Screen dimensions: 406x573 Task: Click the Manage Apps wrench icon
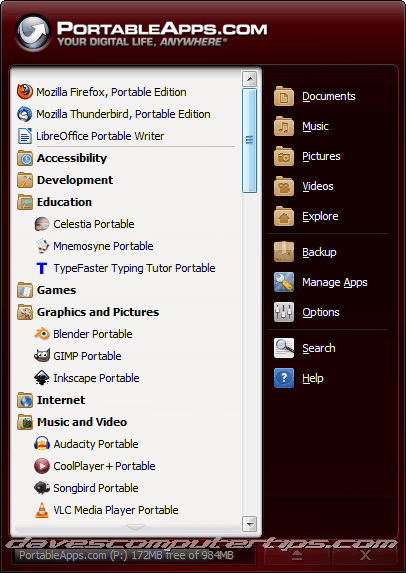click(284, 282)
